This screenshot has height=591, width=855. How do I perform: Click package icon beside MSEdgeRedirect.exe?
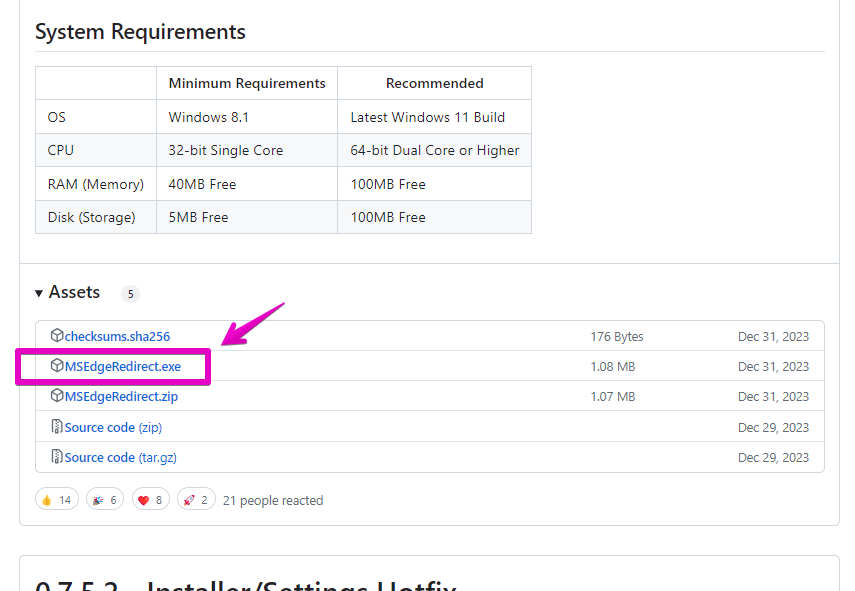57,365
